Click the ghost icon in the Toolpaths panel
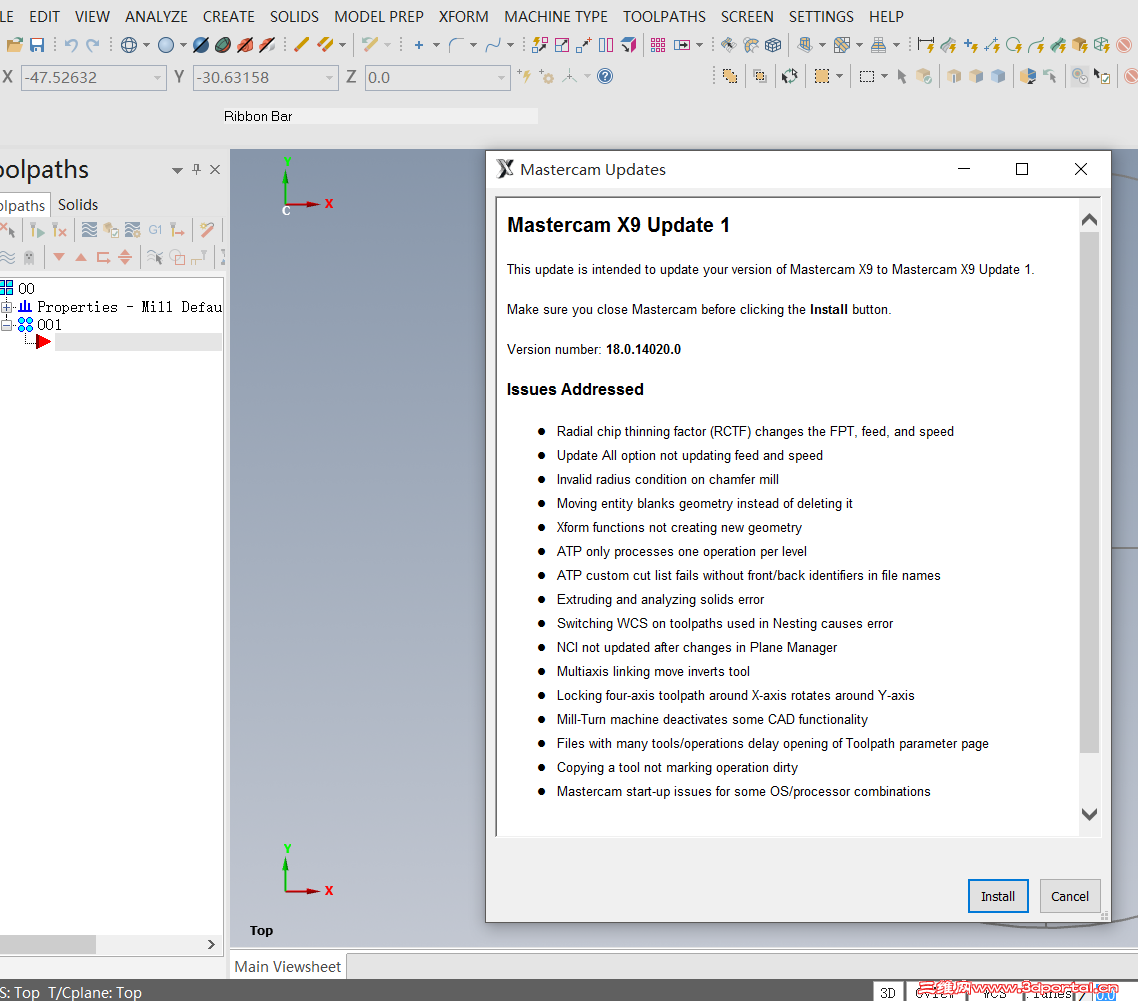Screen dimensions: 1138x1001 coord(29,257)
